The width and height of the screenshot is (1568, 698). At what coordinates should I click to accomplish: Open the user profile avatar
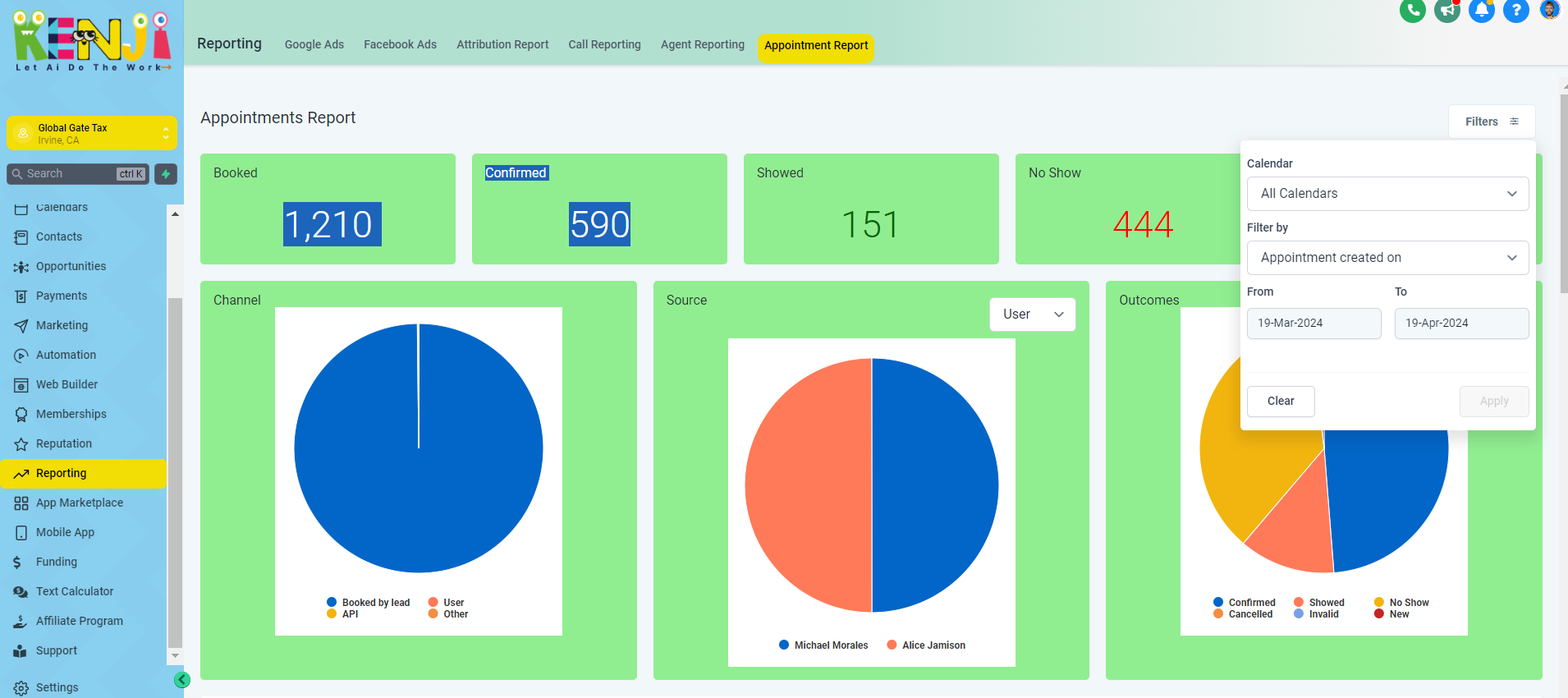tap(1549, 9)
